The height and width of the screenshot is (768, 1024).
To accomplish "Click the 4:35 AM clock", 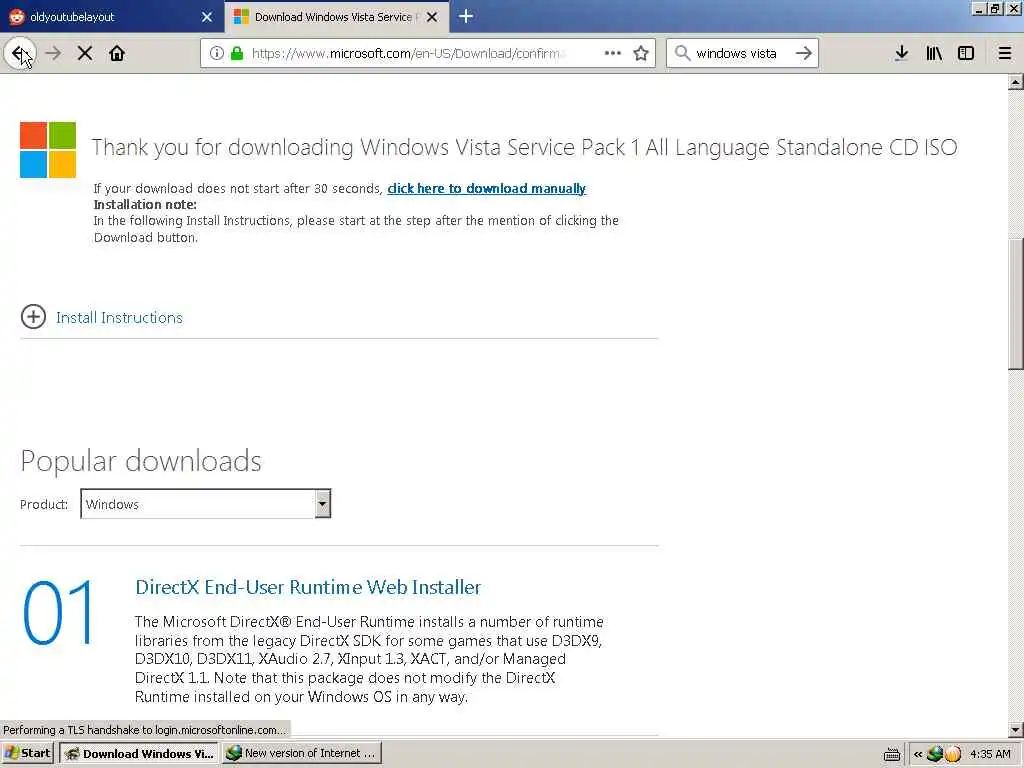I will 990,754.
